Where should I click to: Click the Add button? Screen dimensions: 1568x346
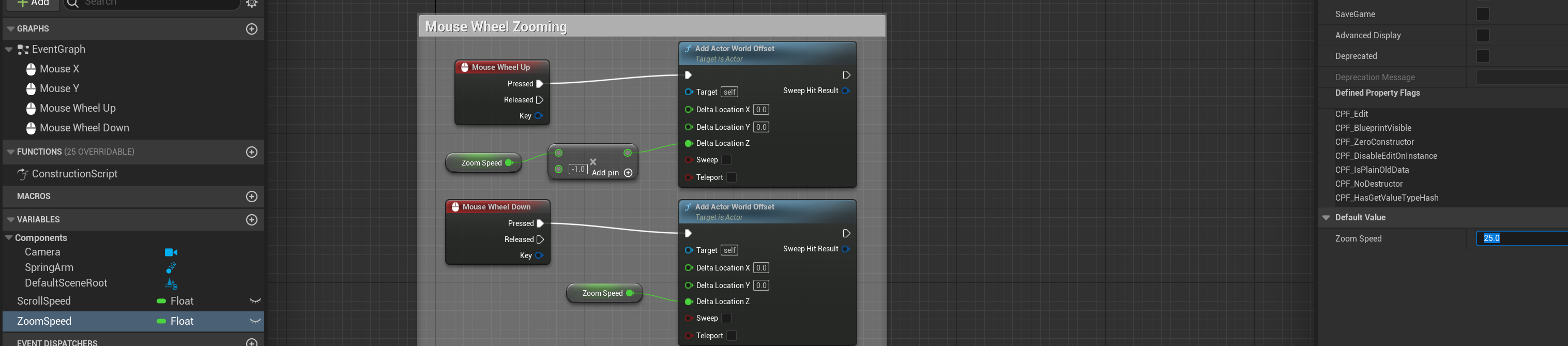(x=33, y=4)
